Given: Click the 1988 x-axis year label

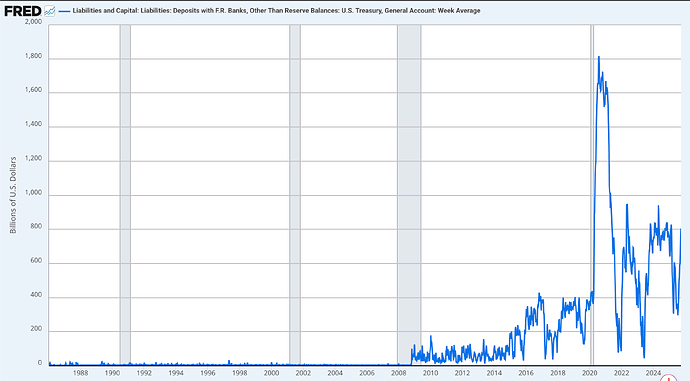Looking at the screenshot, I should click(x=81, y=373).
